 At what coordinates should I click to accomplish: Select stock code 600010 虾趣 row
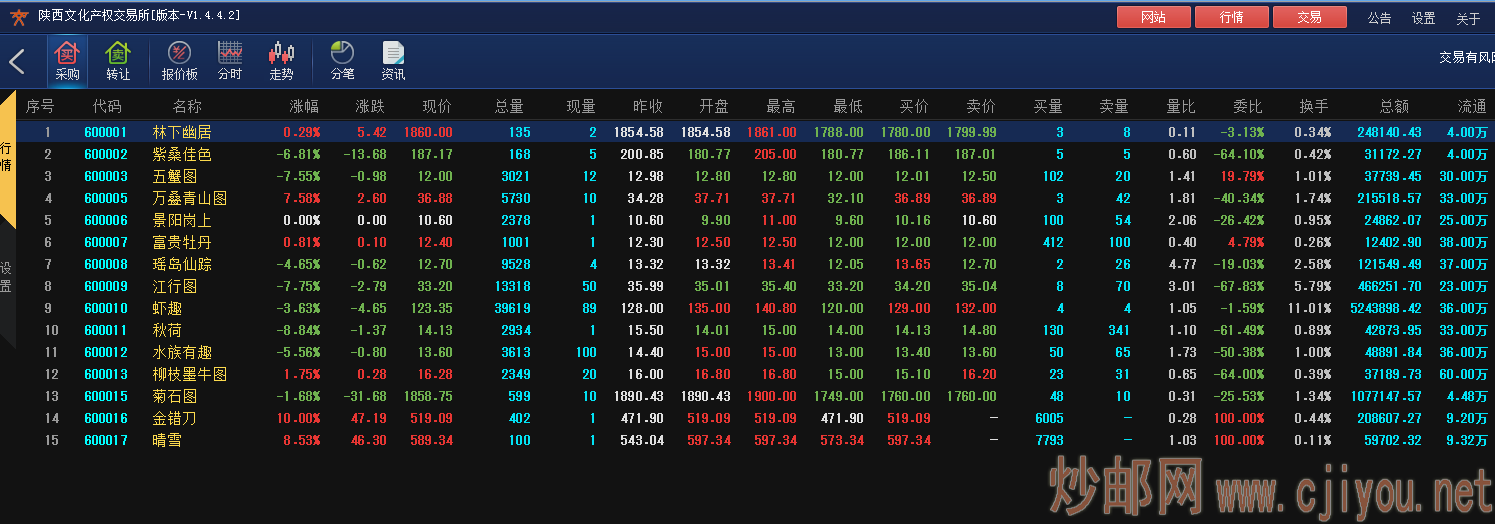point(747,308)
